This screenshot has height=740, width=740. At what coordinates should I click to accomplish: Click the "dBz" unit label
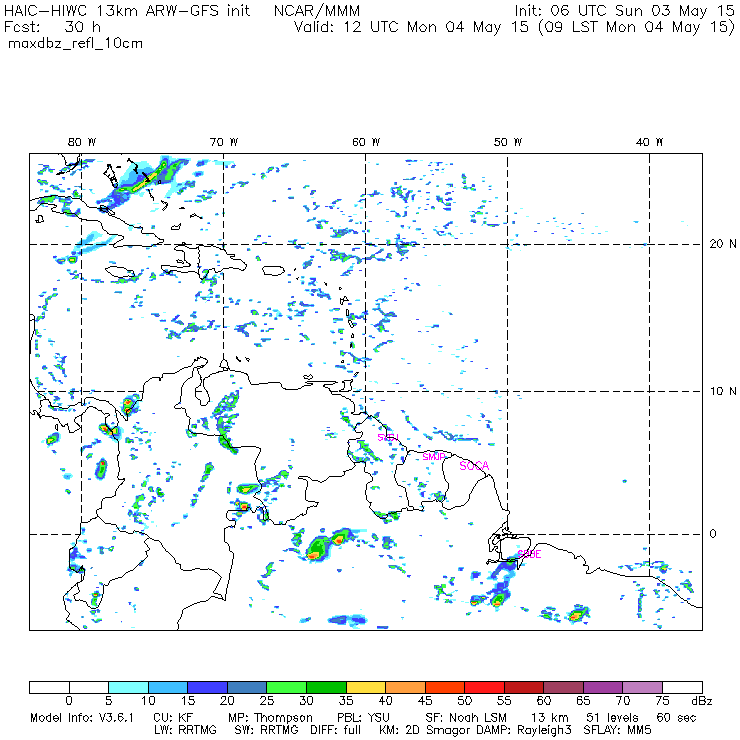(x=702, y=701)
